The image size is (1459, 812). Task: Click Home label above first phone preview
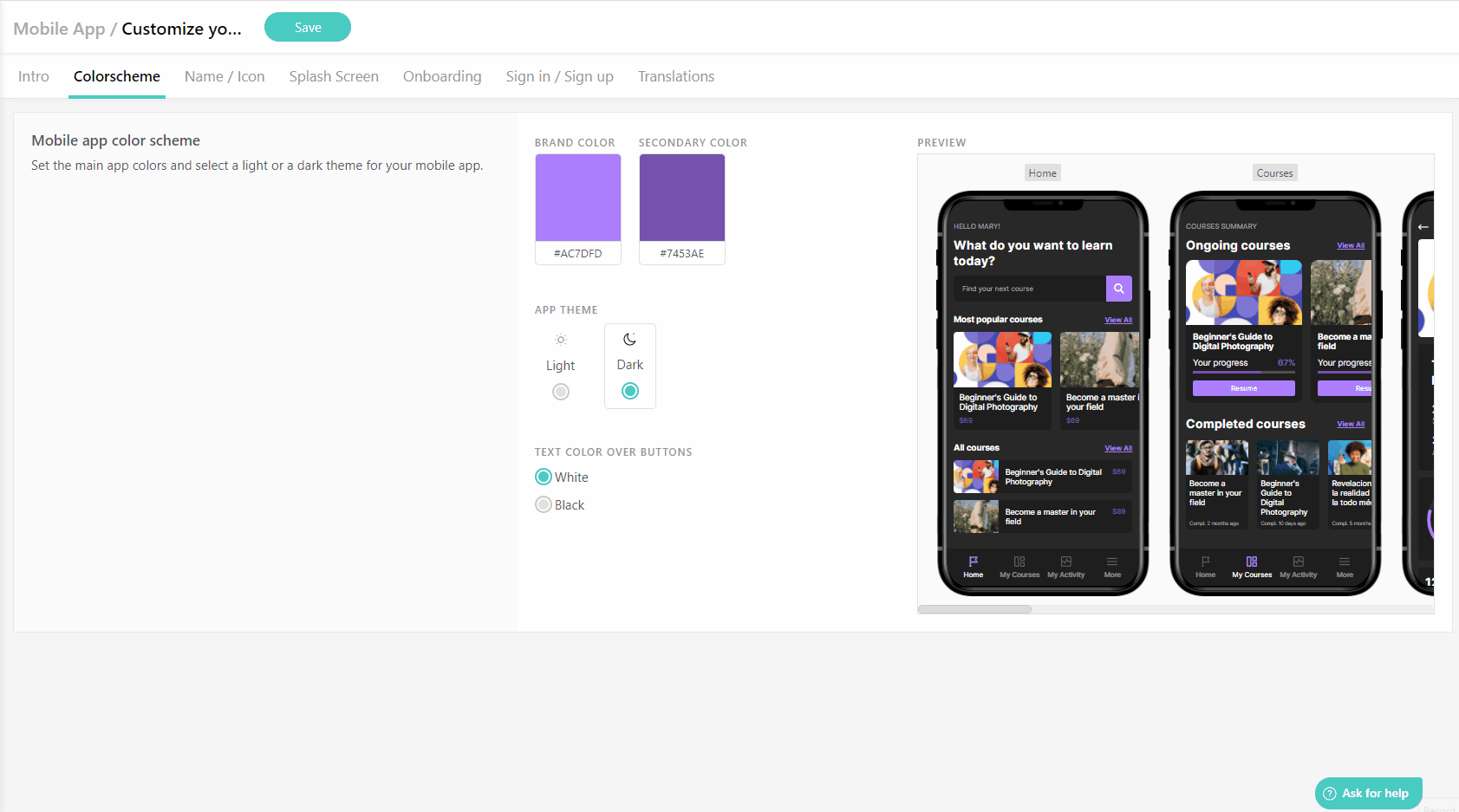pos(1043,173)
